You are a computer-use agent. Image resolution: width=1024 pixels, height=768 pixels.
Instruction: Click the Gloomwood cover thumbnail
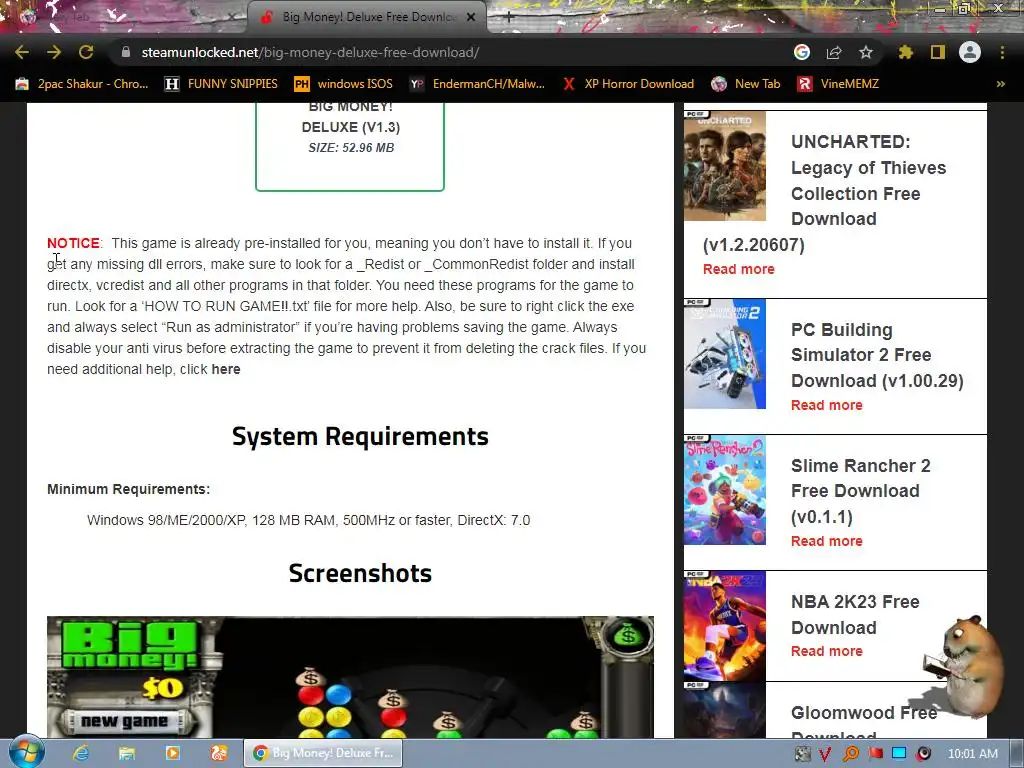pyautogui.click(x=725, y=710)
